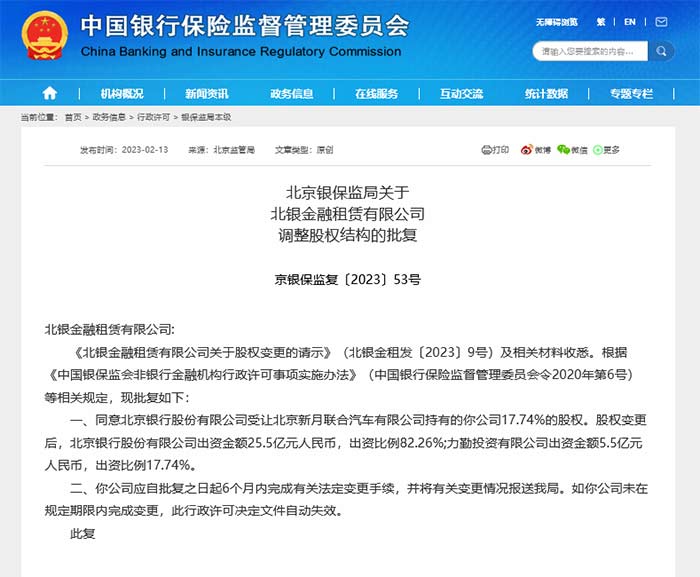Open the 机构概况 menu
This screenshot has height=577, width=700.
pos(122,93)
